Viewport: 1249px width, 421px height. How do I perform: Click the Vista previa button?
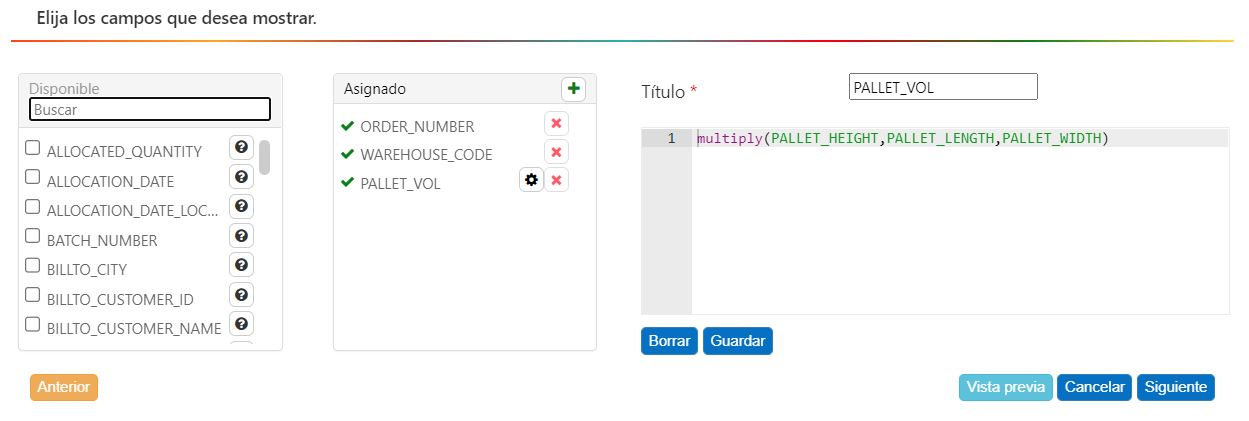(1005, 387)
